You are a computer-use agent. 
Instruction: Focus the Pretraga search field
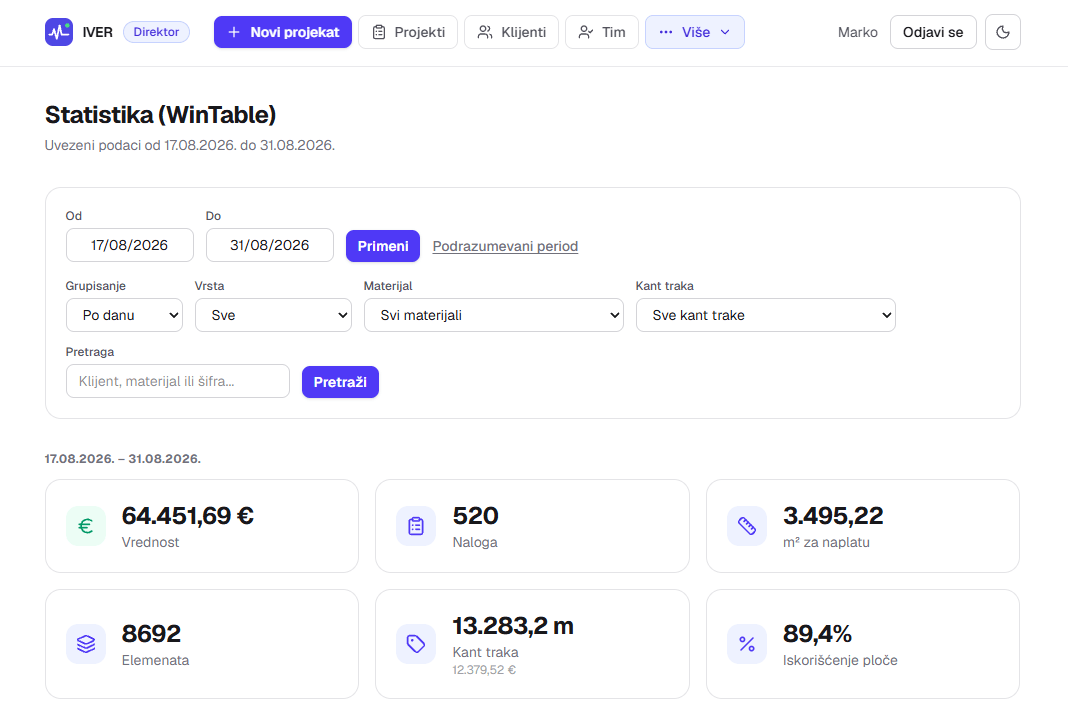click(178, 381)
